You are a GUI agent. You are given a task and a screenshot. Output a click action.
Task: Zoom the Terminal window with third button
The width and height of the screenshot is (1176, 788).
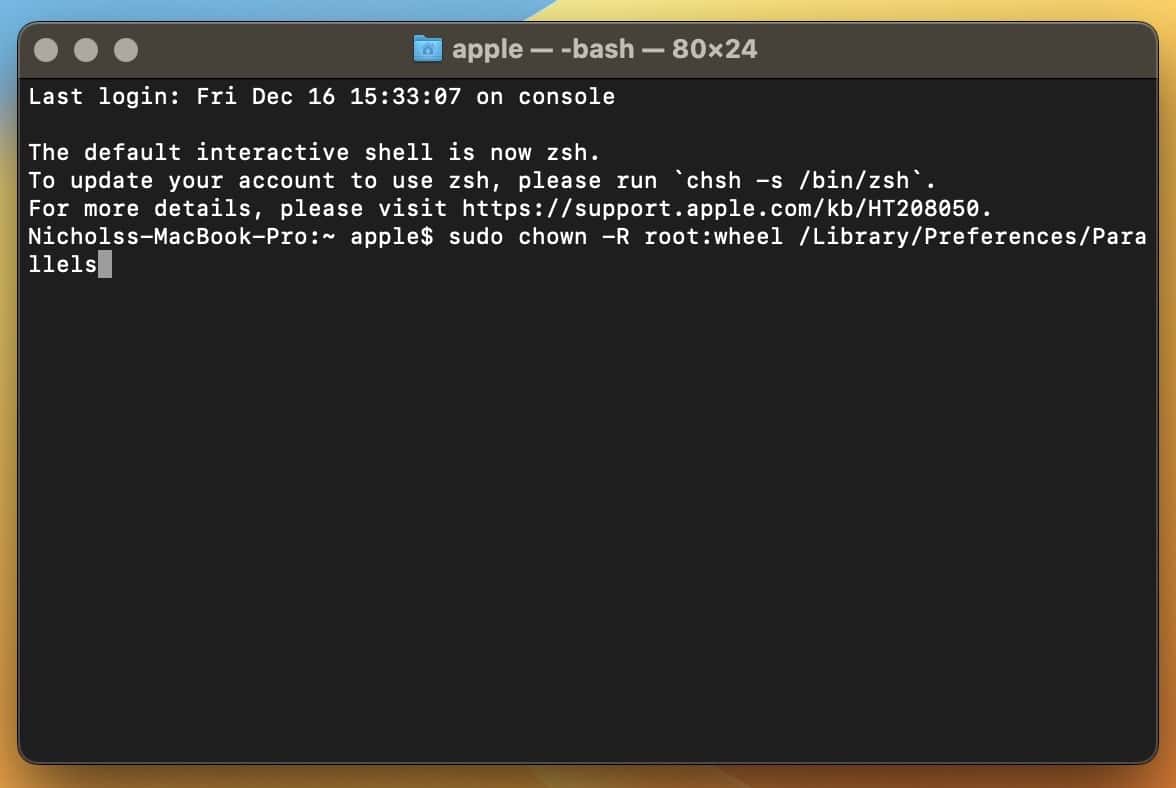click(125, 49)
